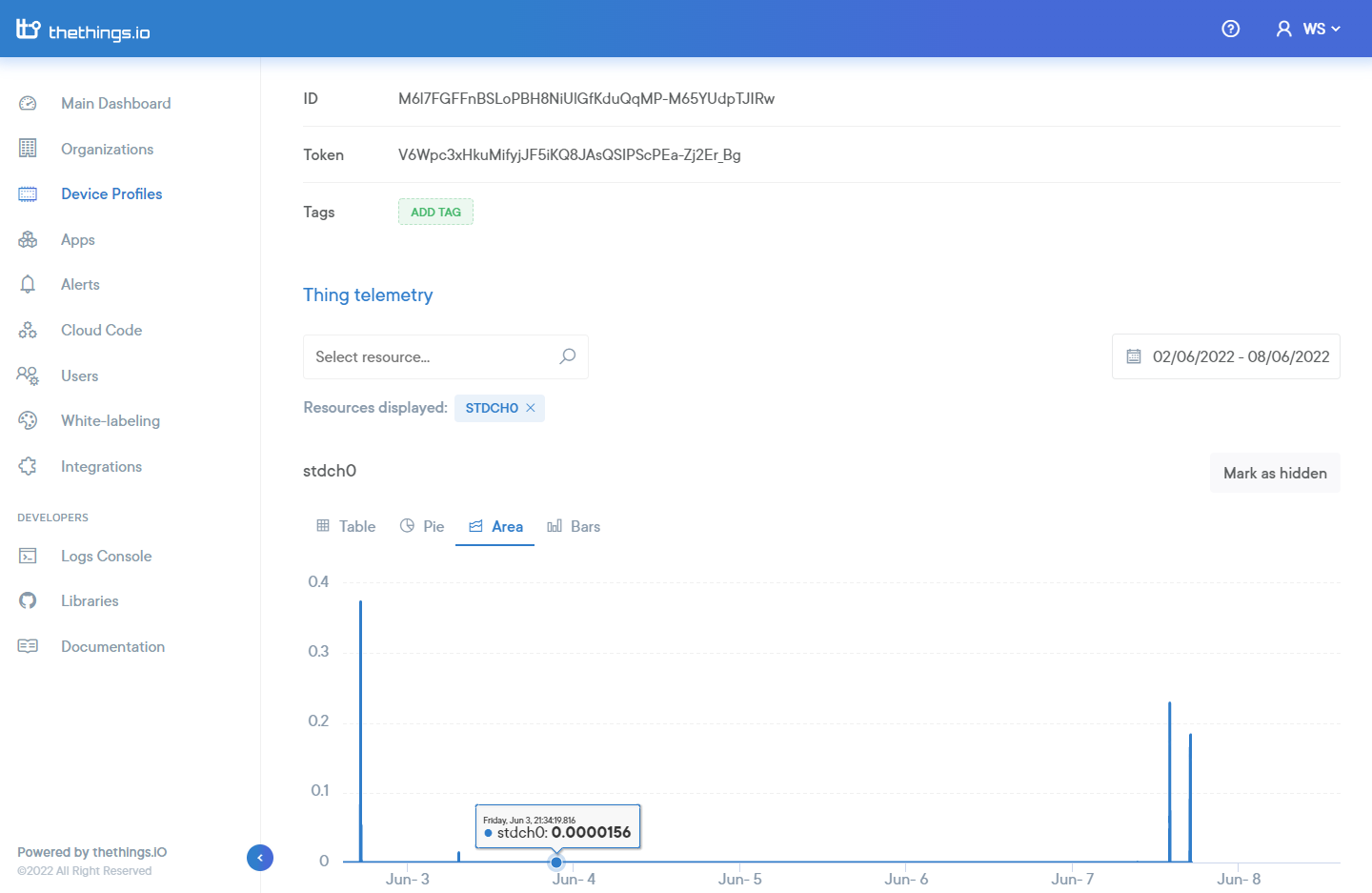Switch to the Table view tab
1372x893 pixels.
[346, 526]
